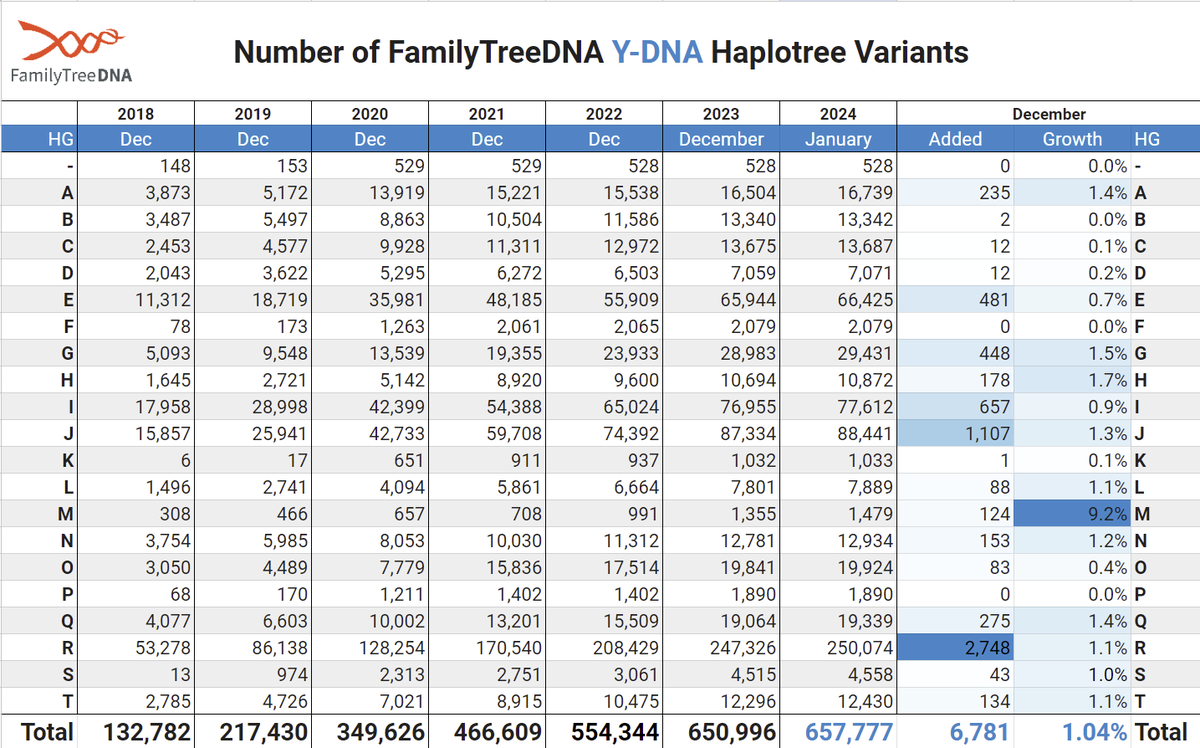The width and height of the screenshot is (1200, 748).
Task: Click the FamilyTreeDNA logo
Action: click(70, 54)
